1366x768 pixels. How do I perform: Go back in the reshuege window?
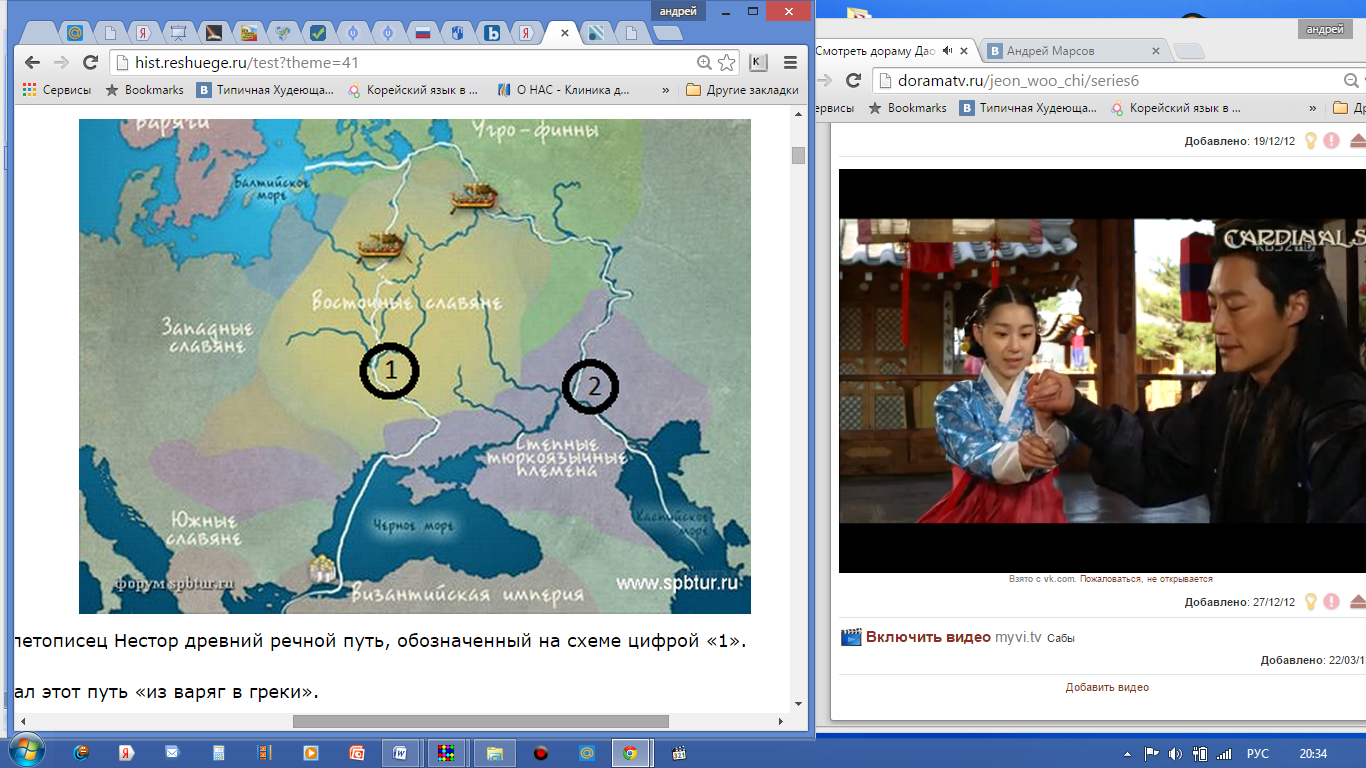click(x=32, y=62)
